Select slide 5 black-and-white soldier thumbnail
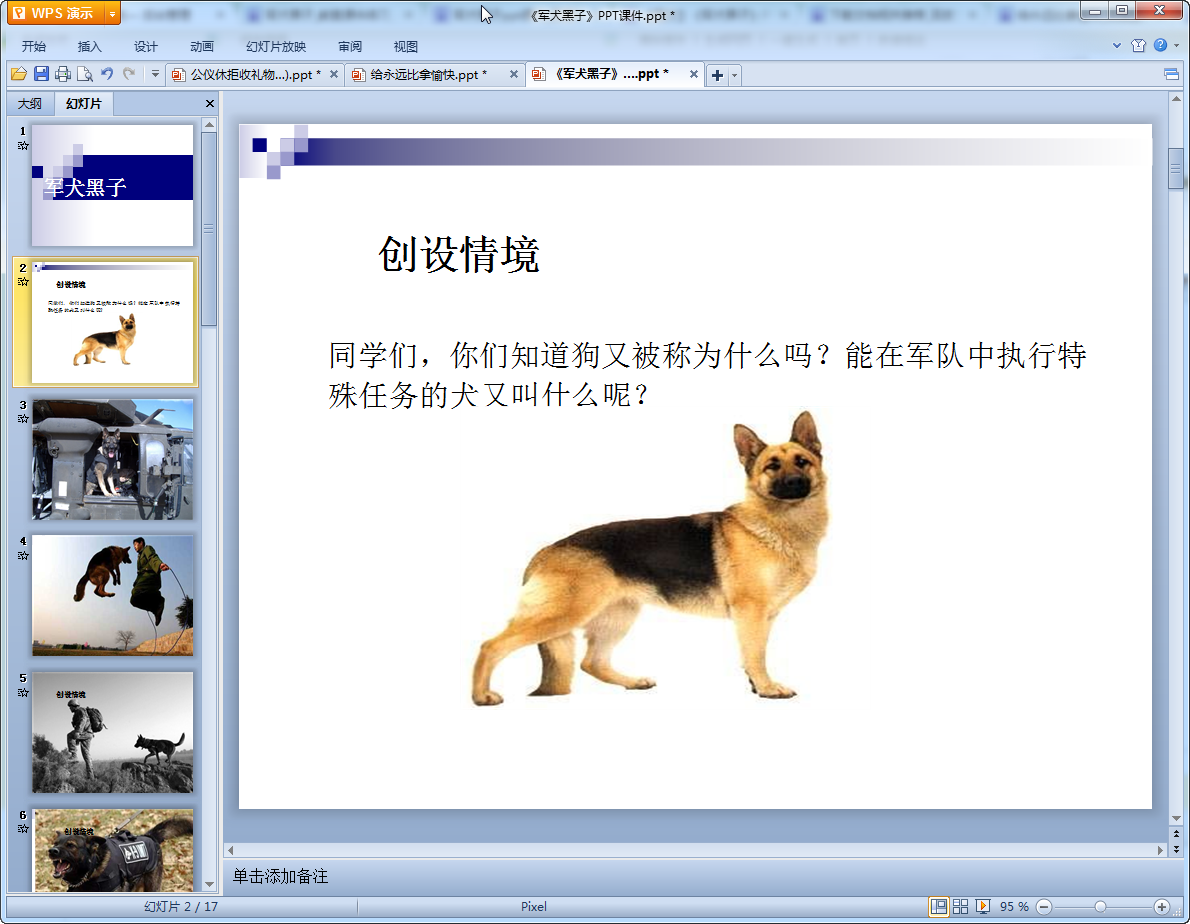This screenshot has height=924, width=1190. [x=112, y=732]
